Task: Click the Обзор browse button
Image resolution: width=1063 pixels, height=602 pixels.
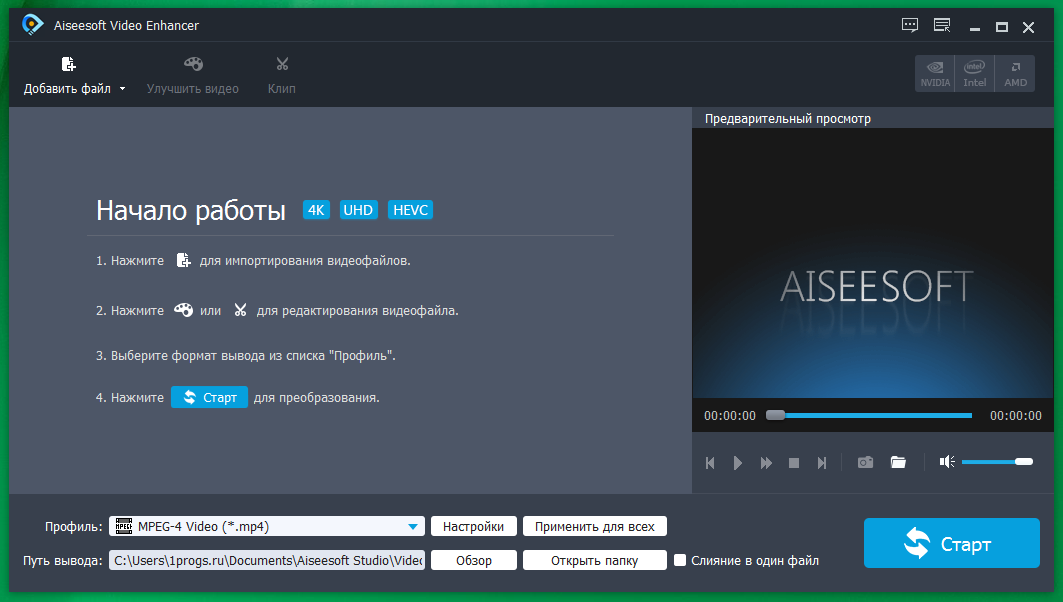Action: (x=473, y=560)
